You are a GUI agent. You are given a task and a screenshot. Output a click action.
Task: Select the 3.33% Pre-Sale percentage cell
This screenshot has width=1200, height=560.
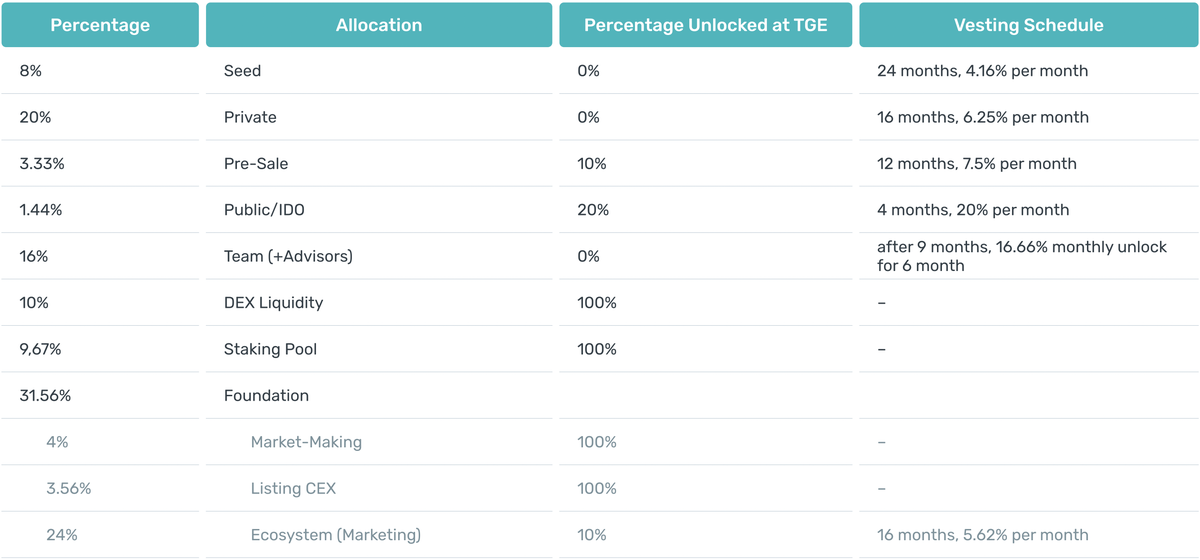[x=41, y=163]
